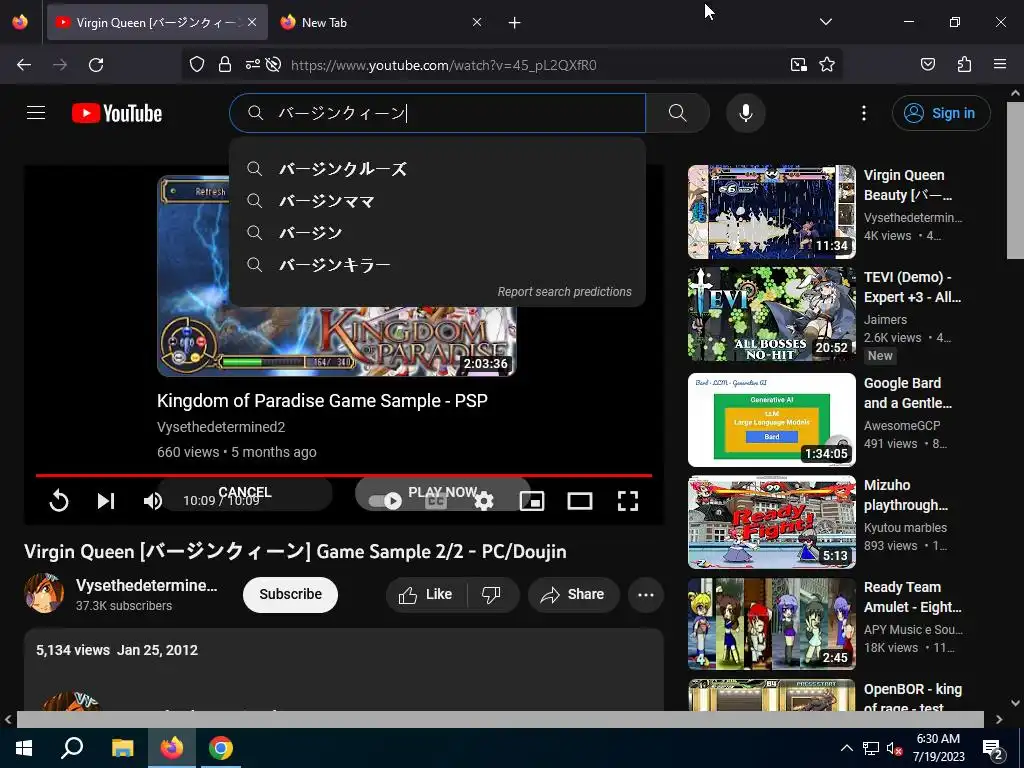Click the address bar URL
Viewport: 1024px width, 768px height.
point(443,65)
